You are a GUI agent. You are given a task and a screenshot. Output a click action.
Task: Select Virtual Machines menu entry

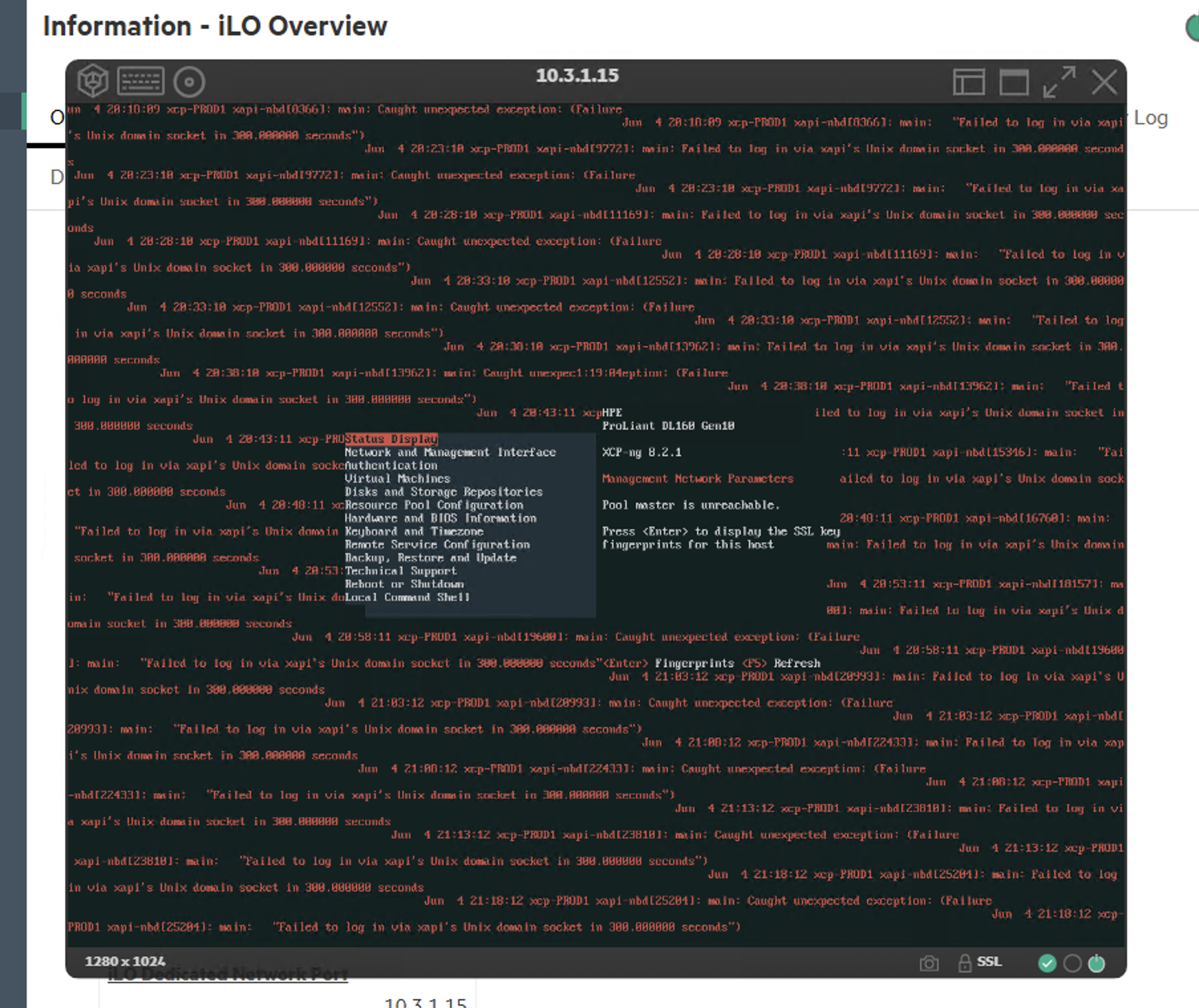(x=397, y=479)
